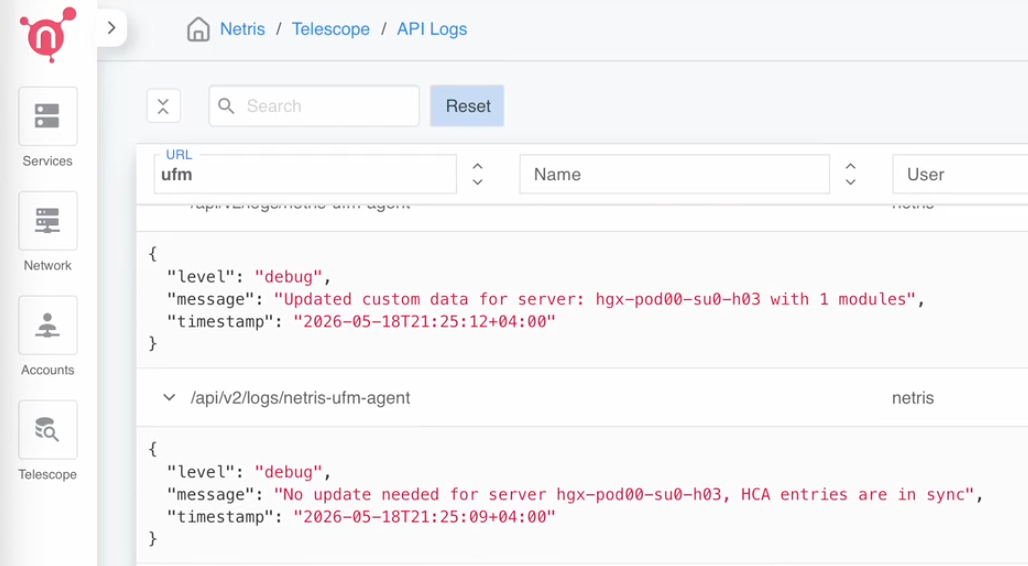Screen dimensions: 1028x566
Task: Click the Accounts label in sidebar
Action: (47, 370)
